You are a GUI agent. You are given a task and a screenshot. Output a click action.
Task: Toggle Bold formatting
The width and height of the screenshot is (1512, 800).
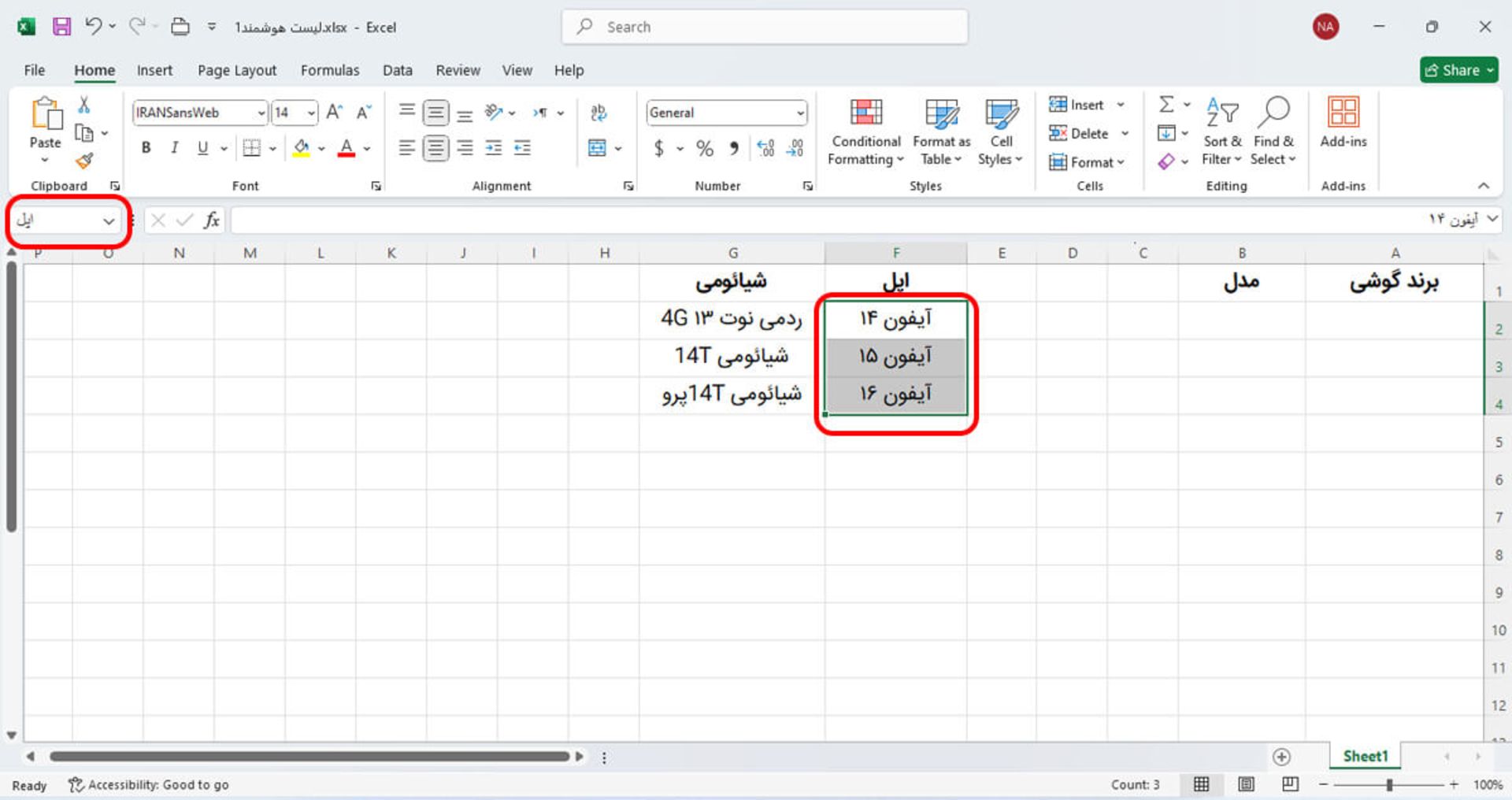coord(146,147)
